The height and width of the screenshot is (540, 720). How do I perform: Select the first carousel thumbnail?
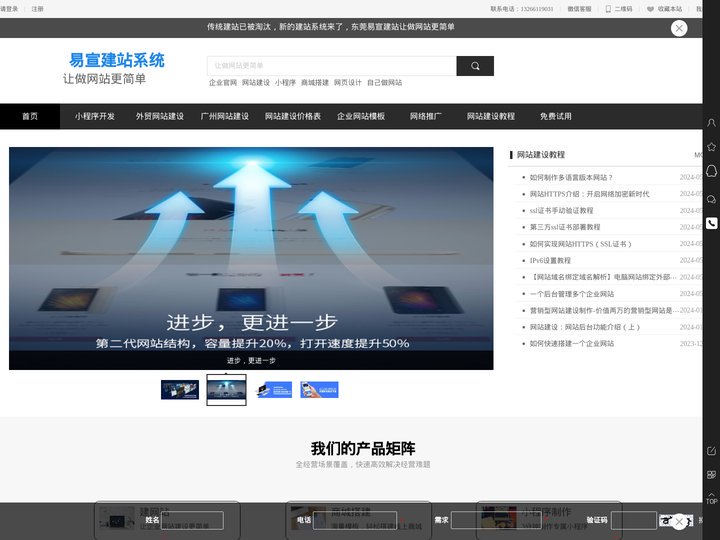point(180,390)
